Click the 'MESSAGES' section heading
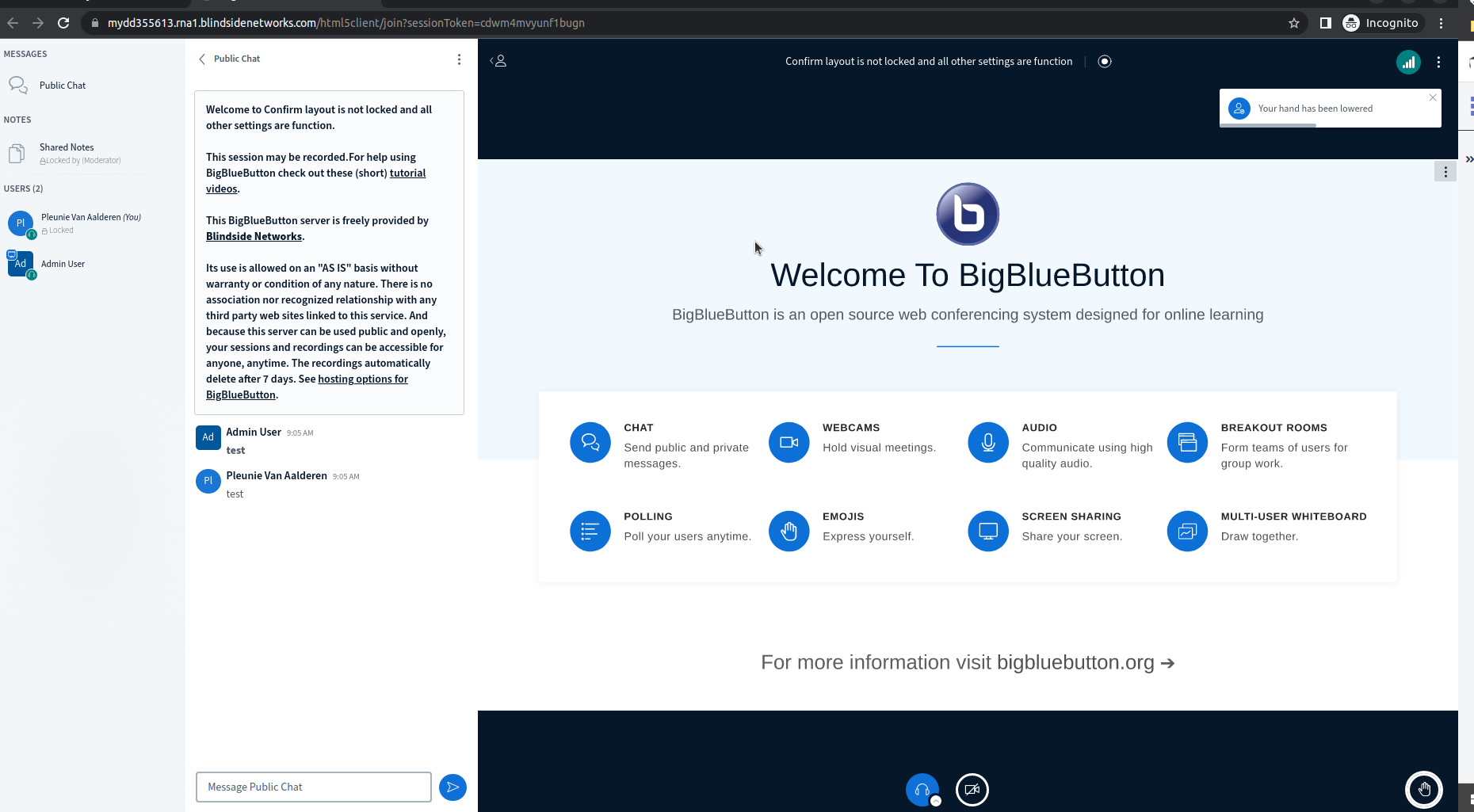The width and height of the screenshot is (1474, 812). point(25,54)
